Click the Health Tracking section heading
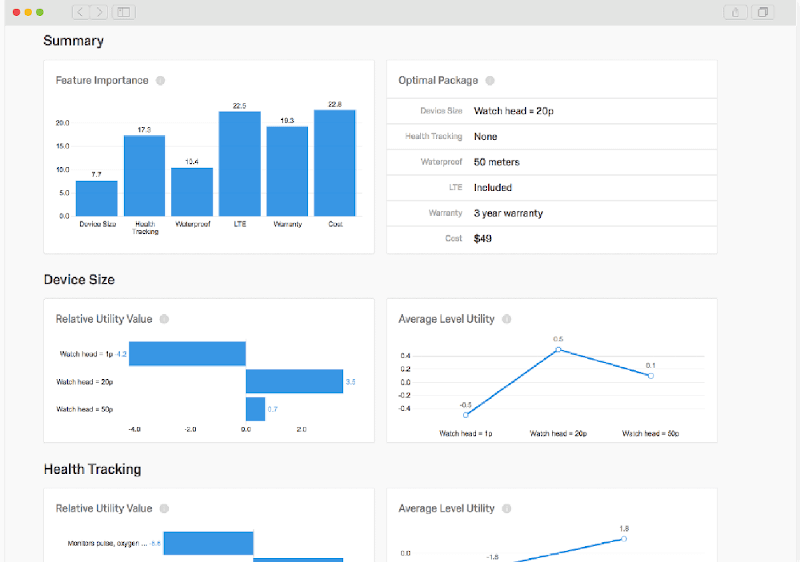The image size is (800, 562). pos(92,469)
